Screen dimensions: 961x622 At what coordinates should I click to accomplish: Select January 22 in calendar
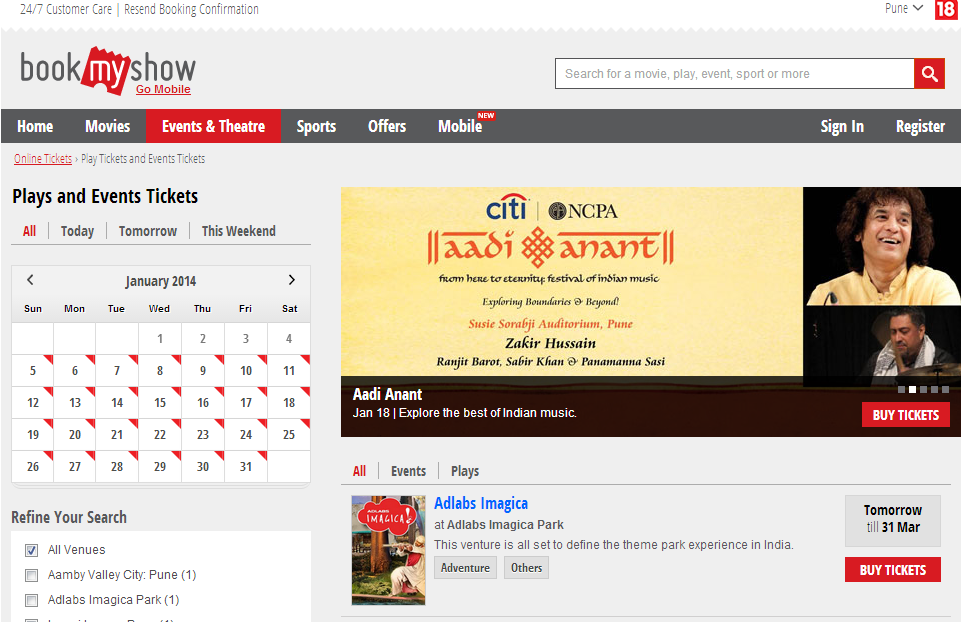(x=160, y=434)
